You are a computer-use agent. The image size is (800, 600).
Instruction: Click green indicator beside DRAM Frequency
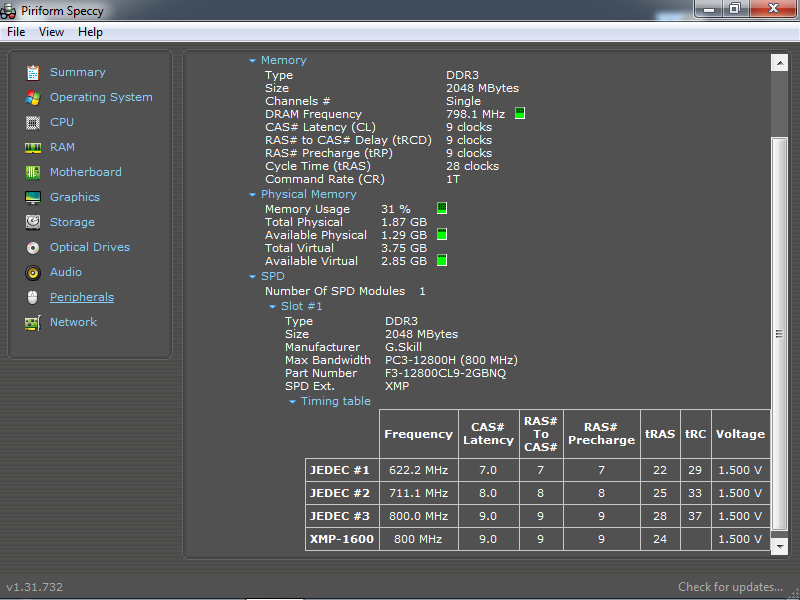520,114
